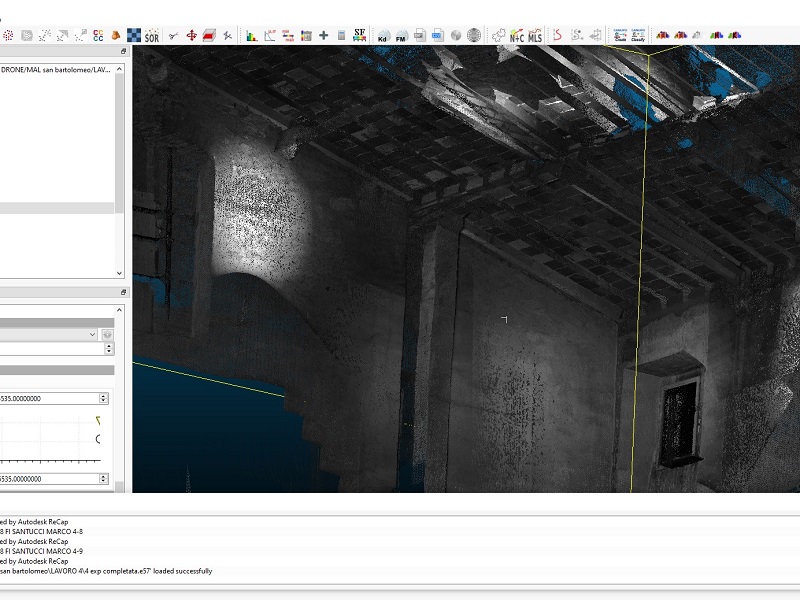This screenshot has height=600, width=800.
Task: Click the orange clay pot toolbar icon
Action: pos(116,35)
